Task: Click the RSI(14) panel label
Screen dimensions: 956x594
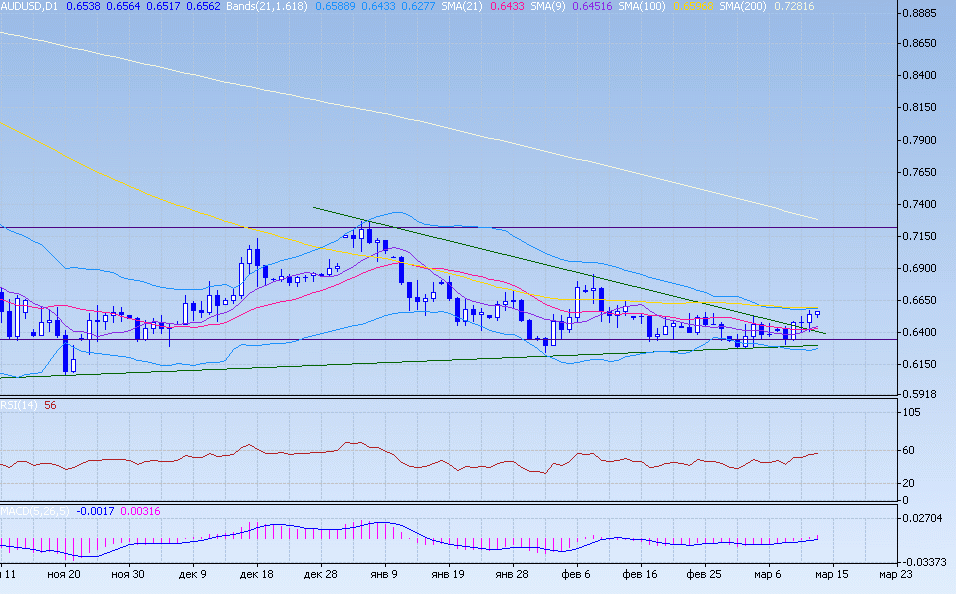Action: 19,406
